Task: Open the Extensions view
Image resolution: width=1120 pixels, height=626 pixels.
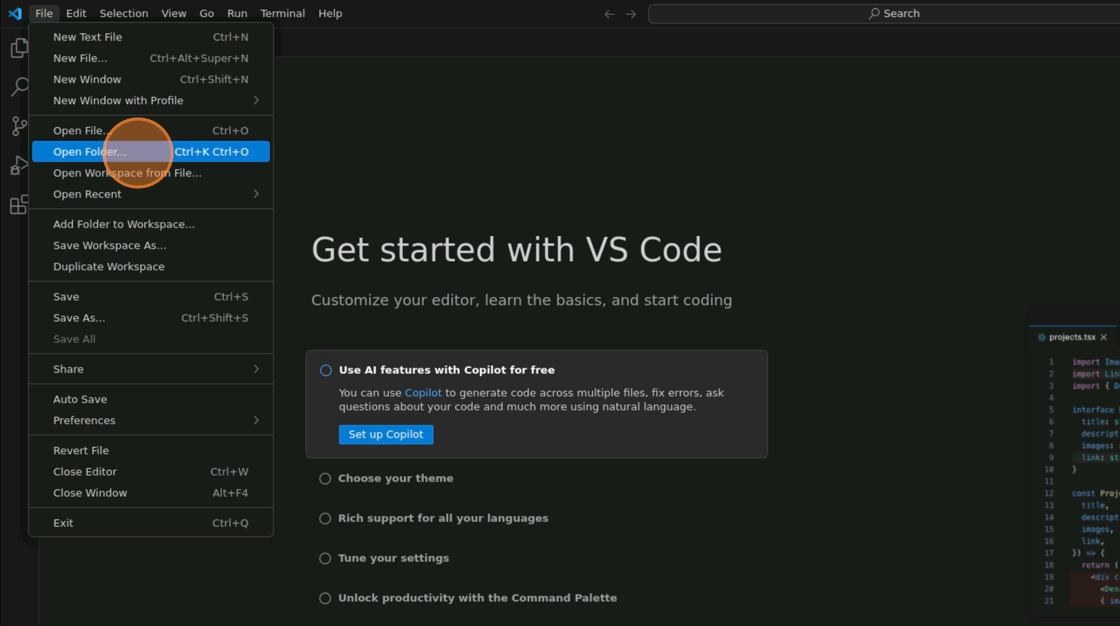Action: tap(19, 205)
